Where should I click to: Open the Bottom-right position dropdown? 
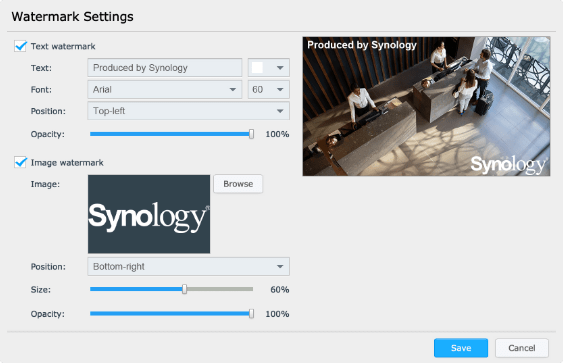point(189,266)
